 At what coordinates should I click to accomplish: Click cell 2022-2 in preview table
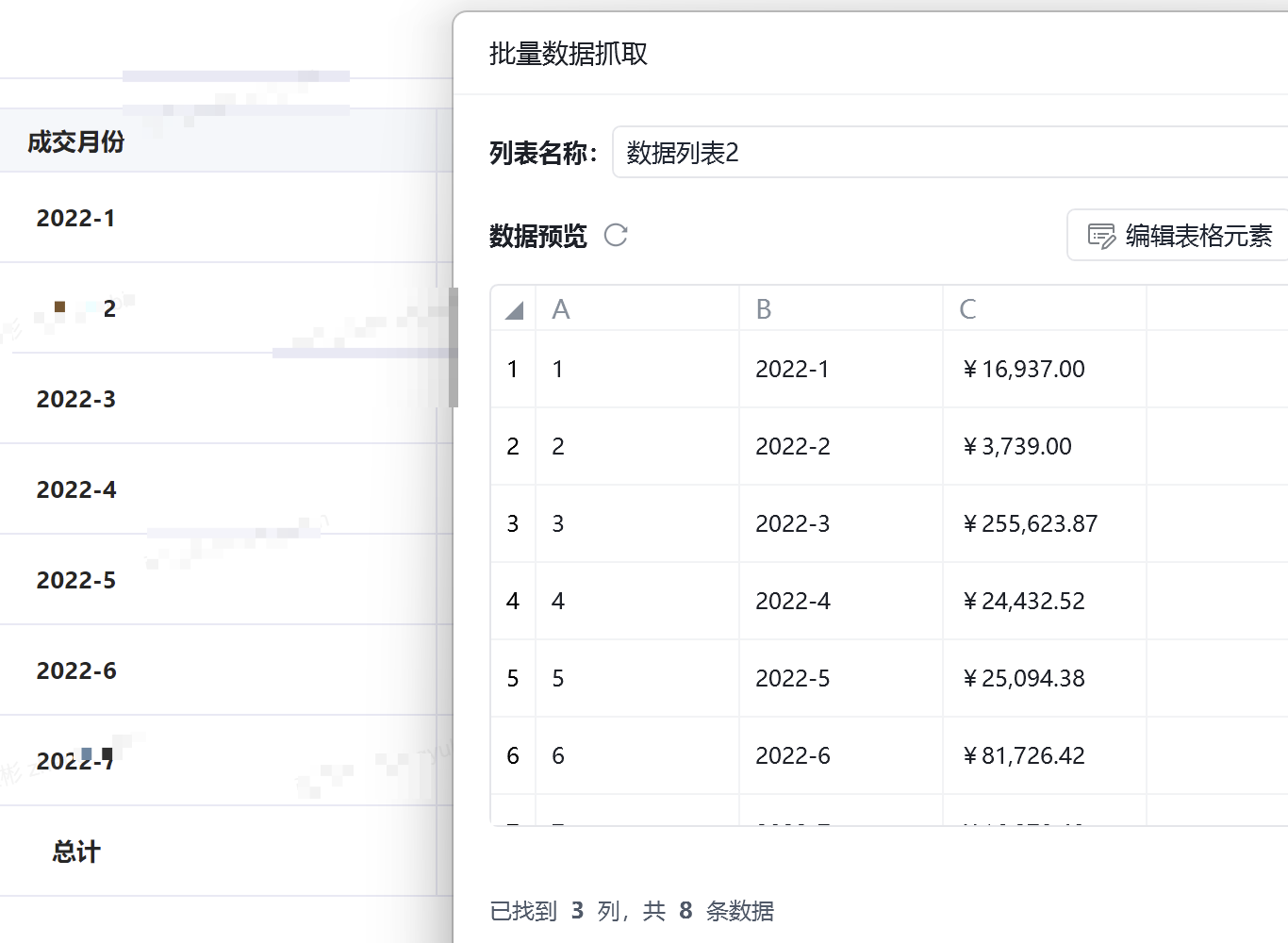point(841,446)
